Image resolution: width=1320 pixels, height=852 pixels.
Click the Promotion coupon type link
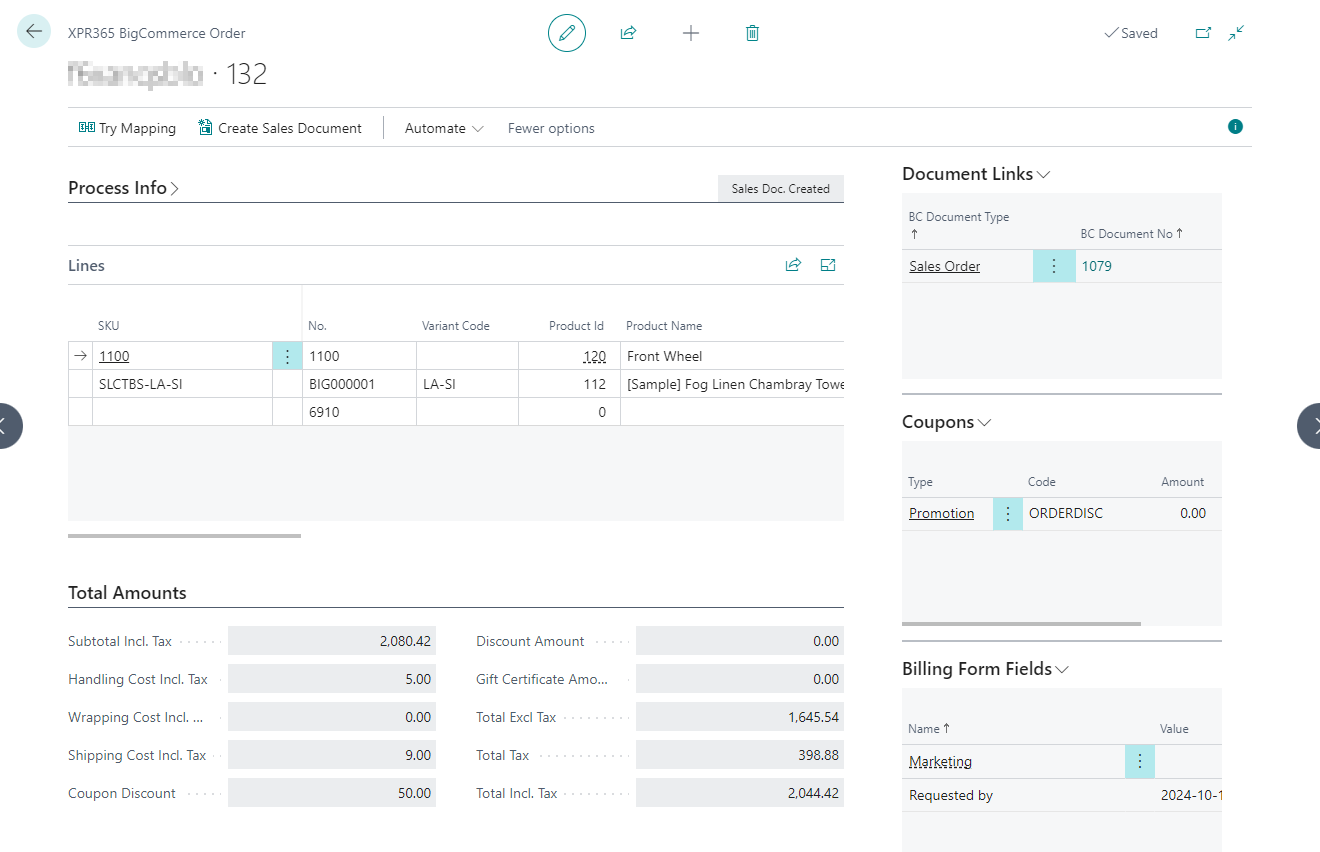[941, 513]
